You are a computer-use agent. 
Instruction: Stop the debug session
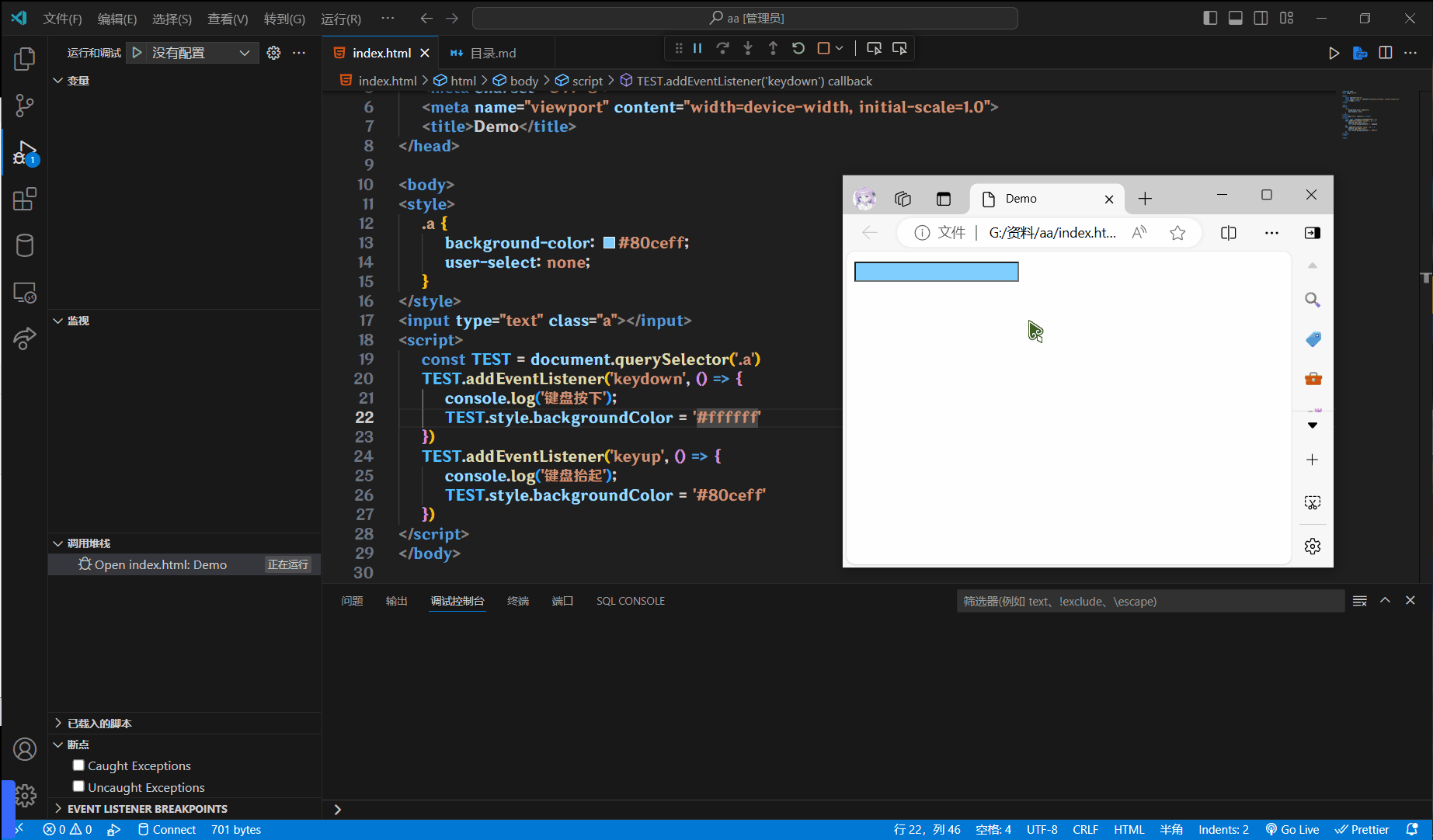click(823, 48)
